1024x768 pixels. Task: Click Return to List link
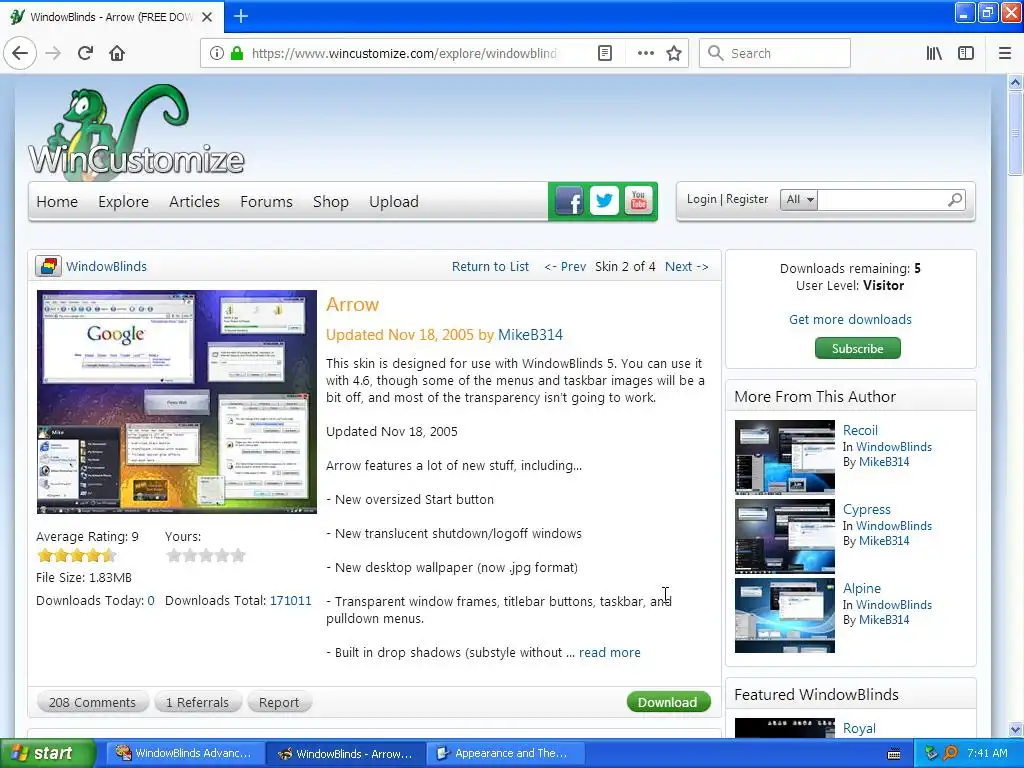[x=490, y=266]
